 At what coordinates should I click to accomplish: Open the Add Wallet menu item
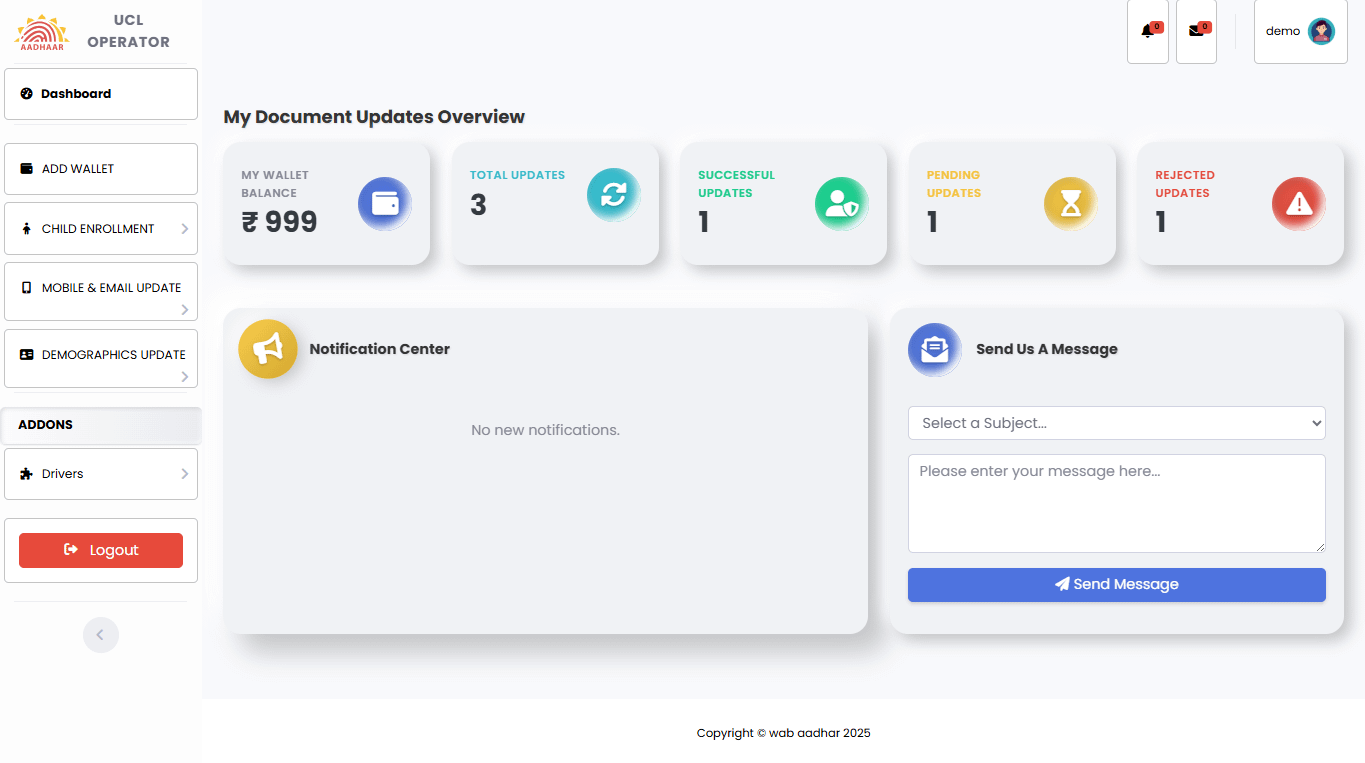[x=101, y=169]
